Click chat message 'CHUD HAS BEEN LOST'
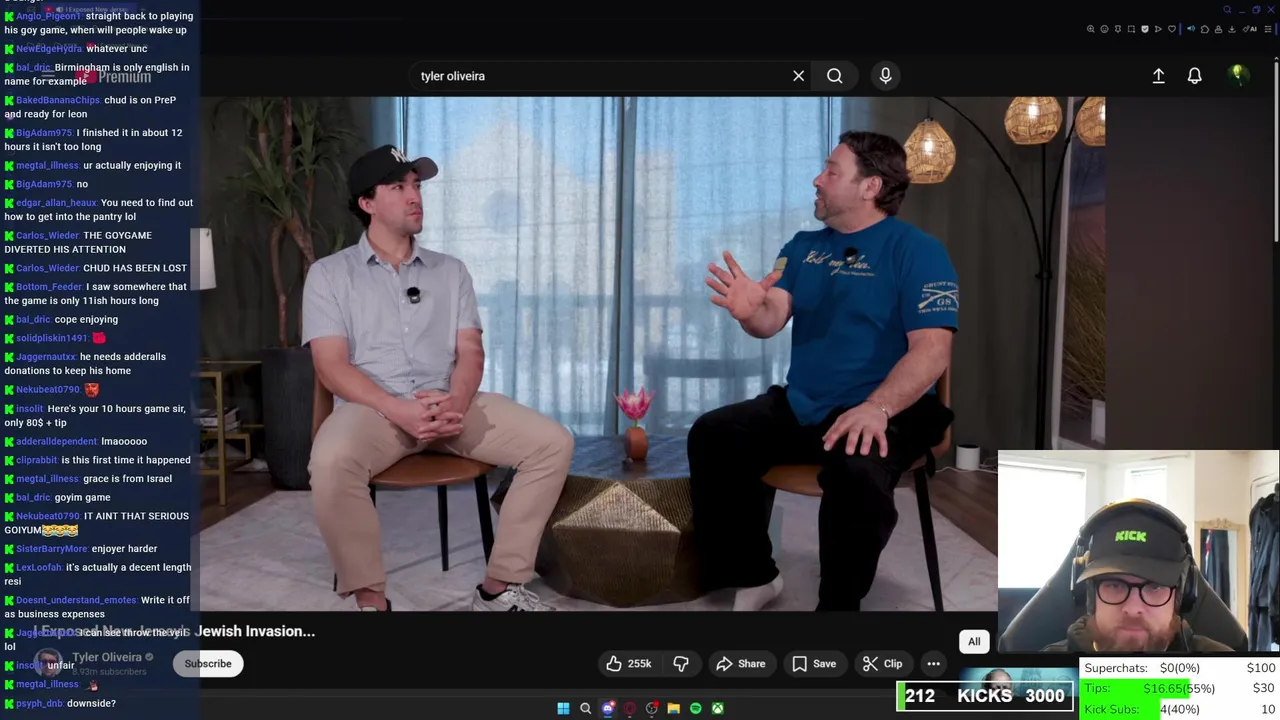 [x=135, y=268]
